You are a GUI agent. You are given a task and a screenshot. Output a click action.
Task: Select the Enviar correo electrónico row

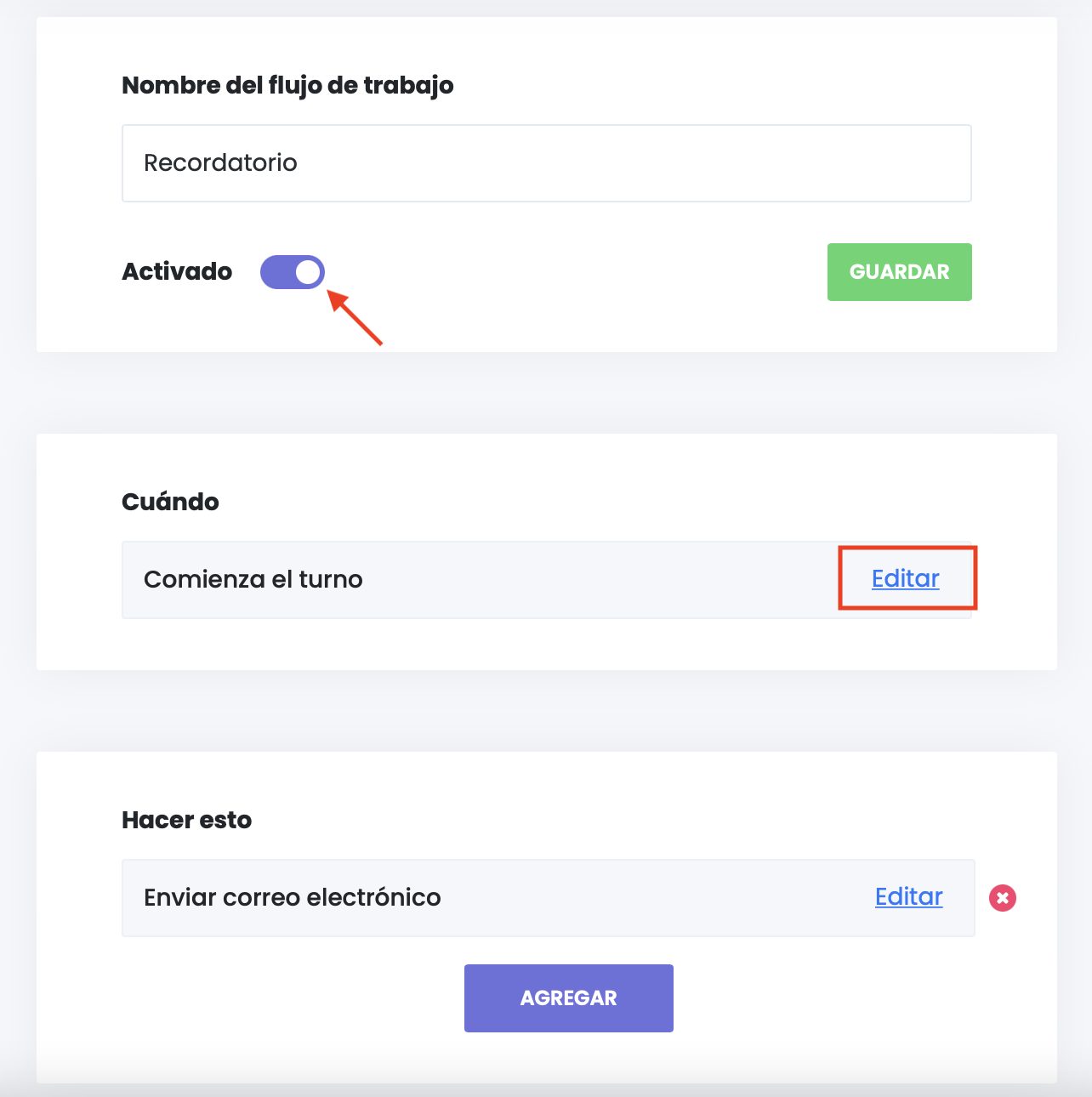[x=549, y=898]
